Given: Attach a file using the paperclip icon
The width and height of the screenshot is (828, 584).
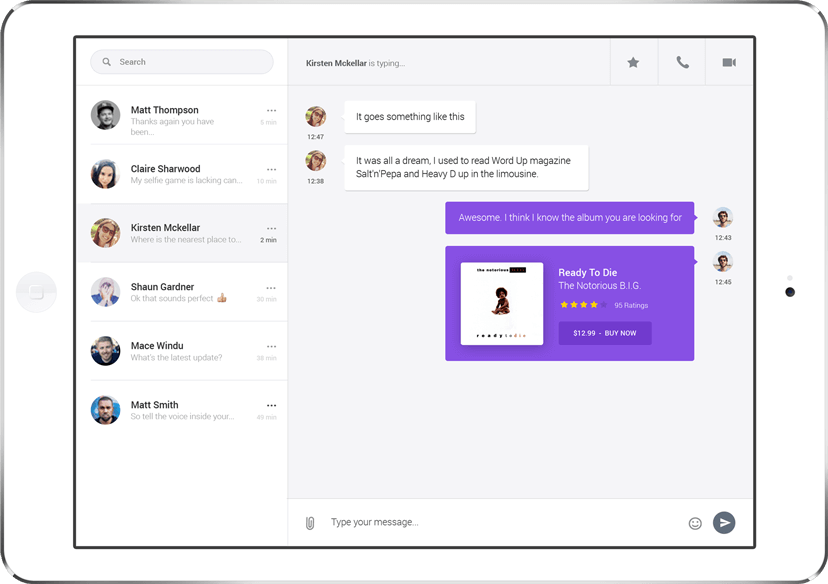Looking at the screenshot, I should [311, 522].
